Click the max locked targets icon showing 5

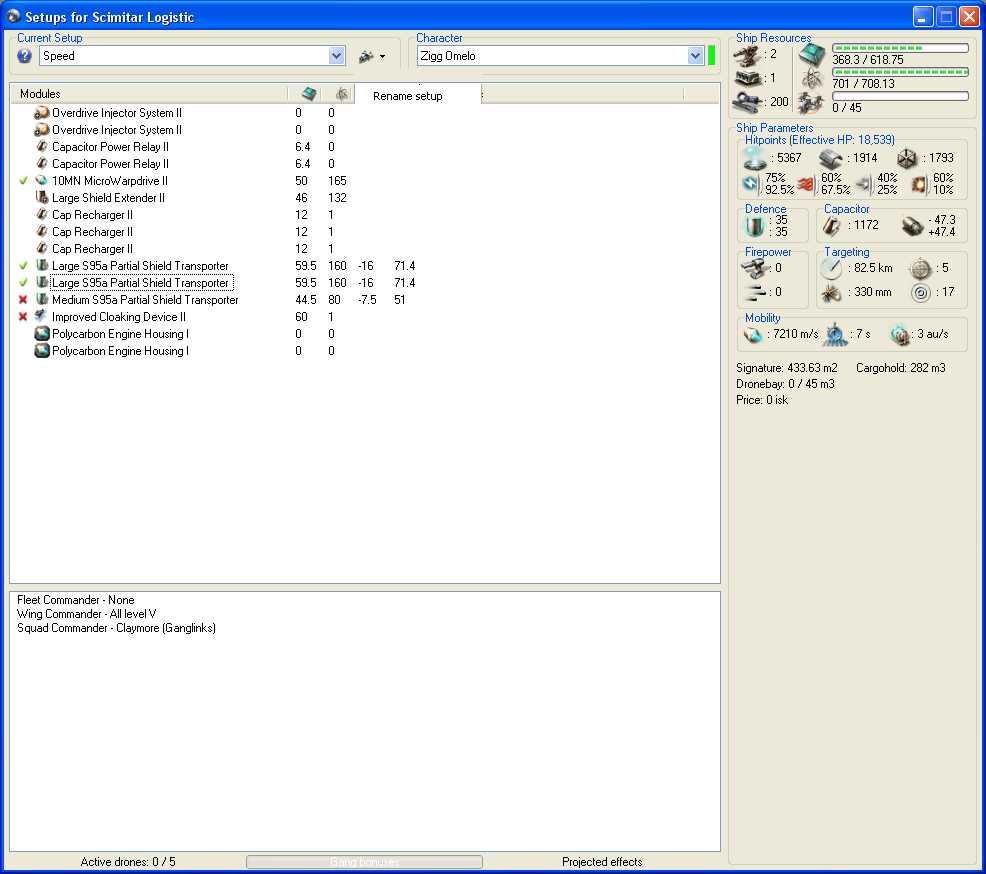point(921,268)
